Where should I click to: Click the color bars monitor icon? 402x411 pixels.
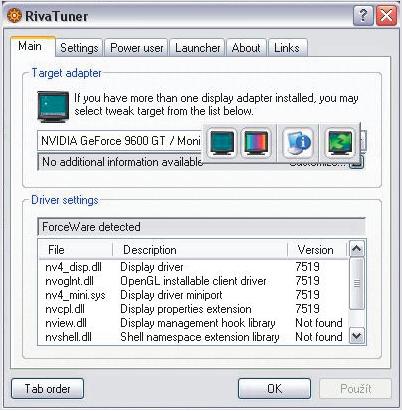[x=256, y=143]
